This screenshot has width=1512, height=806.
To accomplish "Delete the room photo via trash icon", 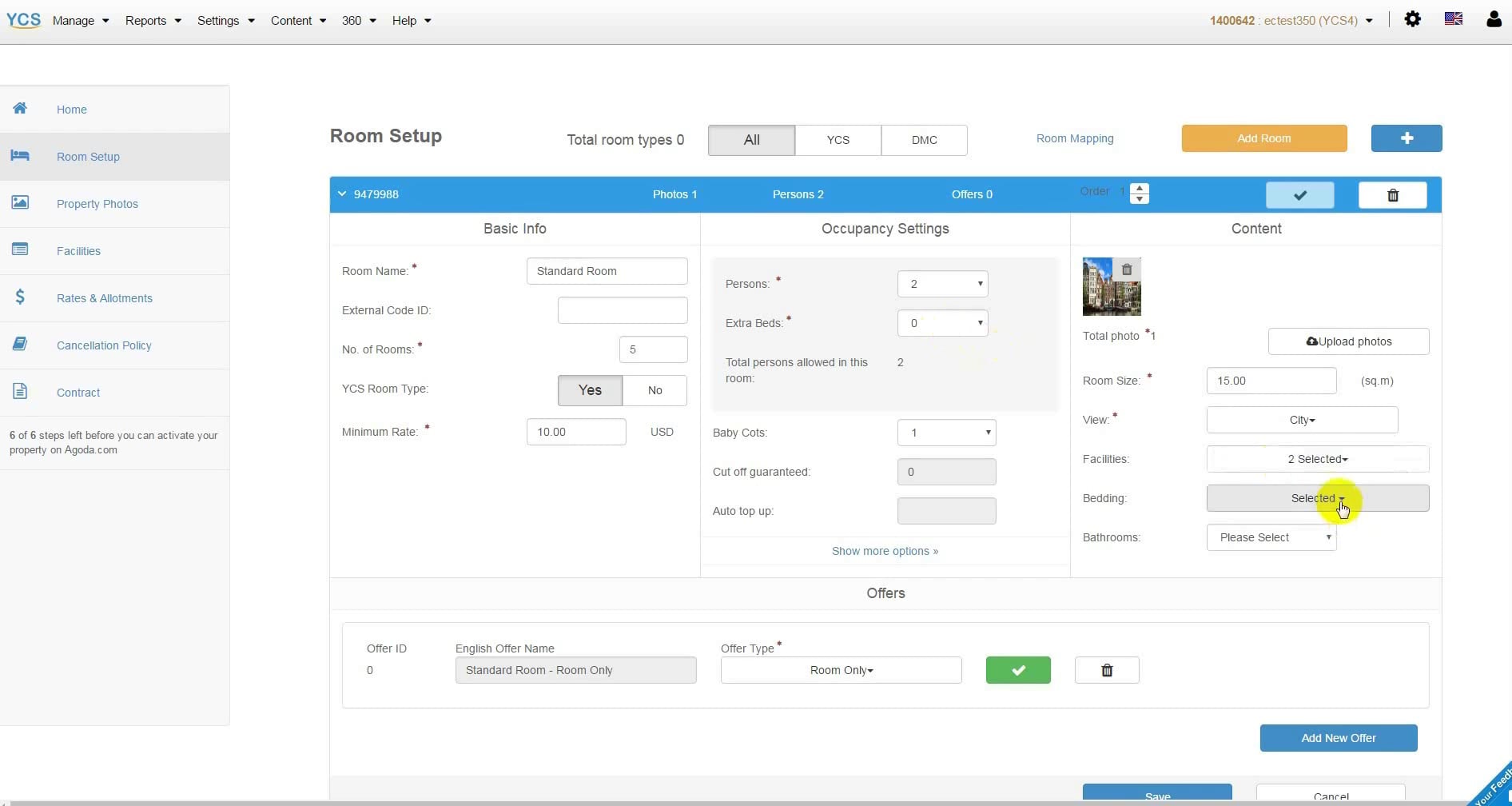I will click(x=1127, y=269).
